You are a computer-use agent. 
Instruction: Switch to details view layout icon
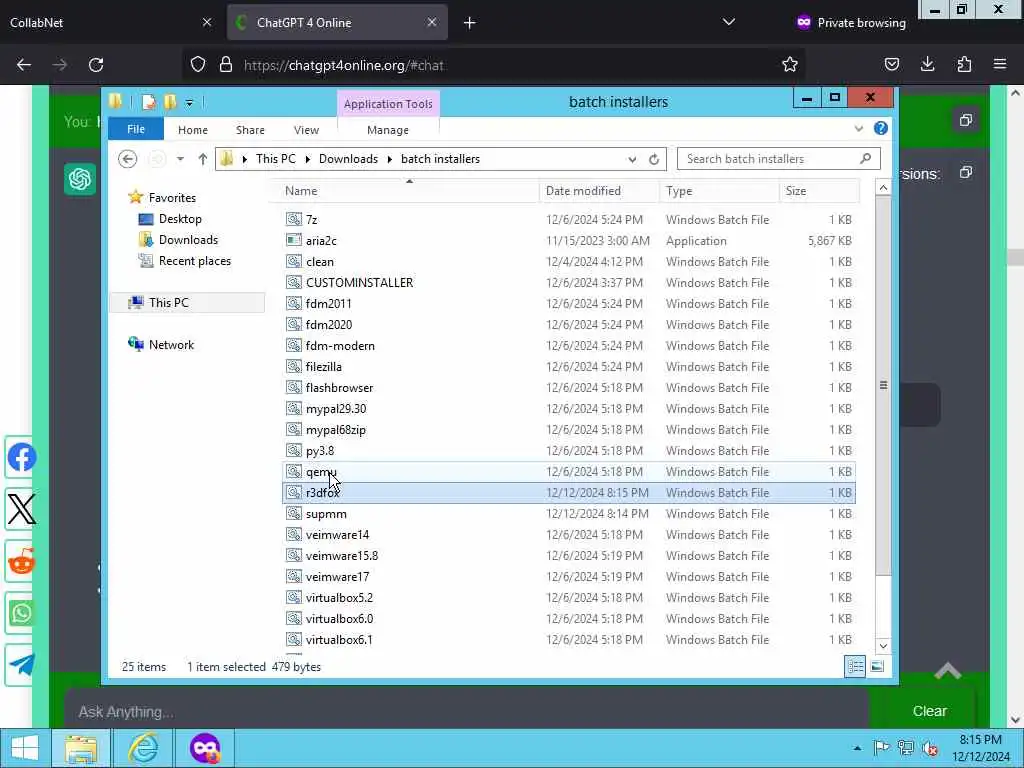[855, 666]
